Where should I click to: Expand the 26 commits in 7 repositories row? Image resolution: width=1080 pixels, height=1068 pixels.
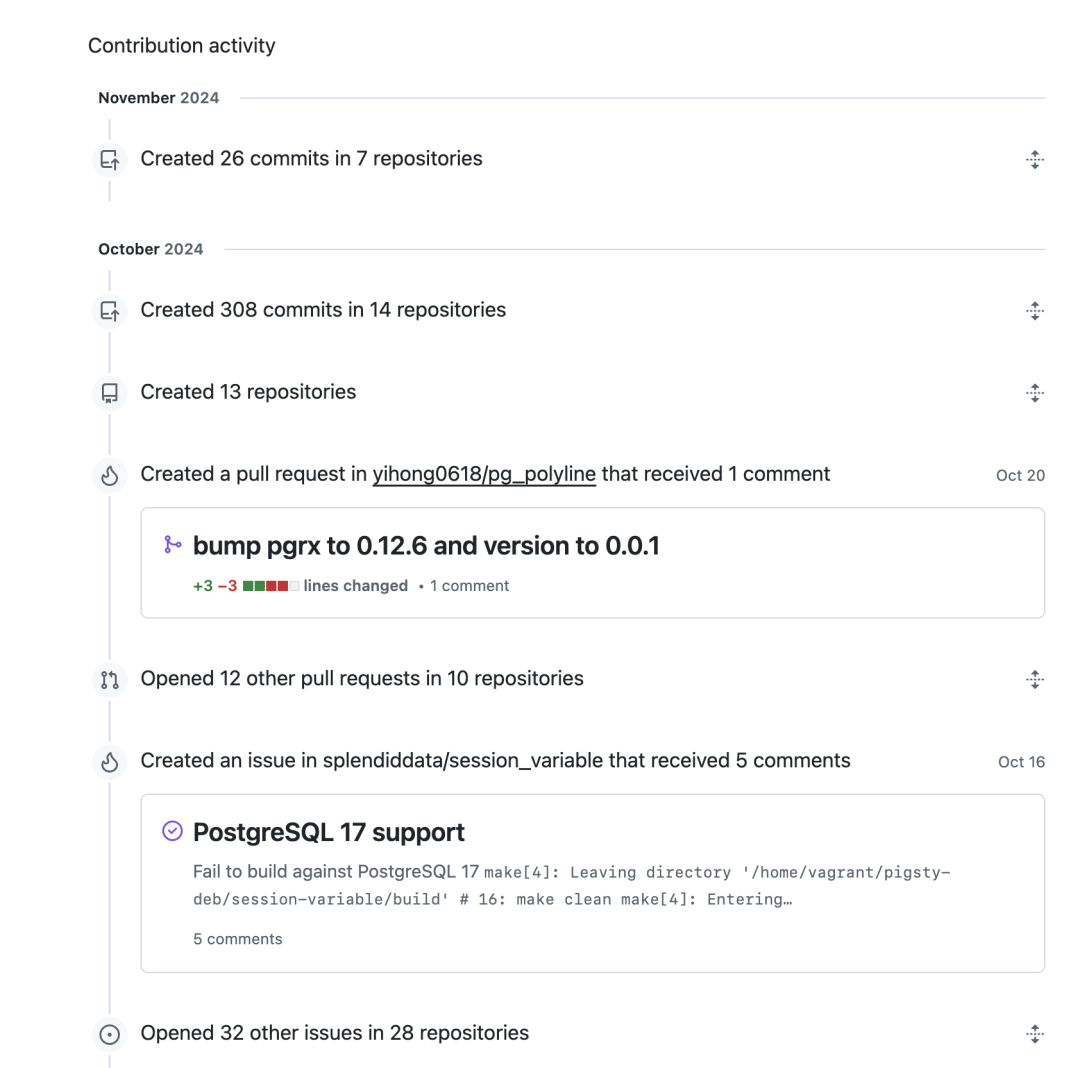1035,159
